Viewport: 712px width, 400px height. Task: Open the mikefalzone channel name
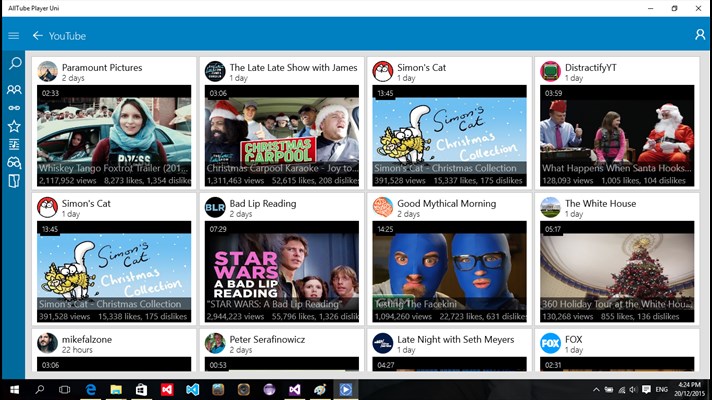coord(87,339)
